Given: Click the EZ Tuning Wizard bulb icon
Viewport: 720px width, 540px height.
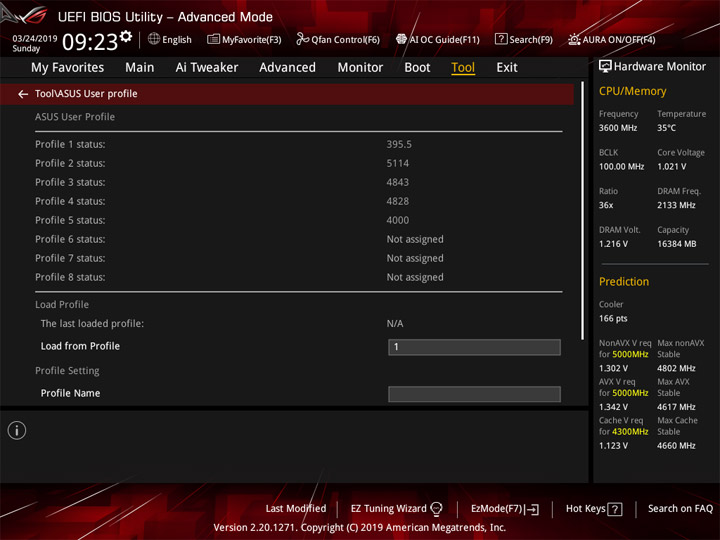Looking at the screenshot, I should (437, 509).
